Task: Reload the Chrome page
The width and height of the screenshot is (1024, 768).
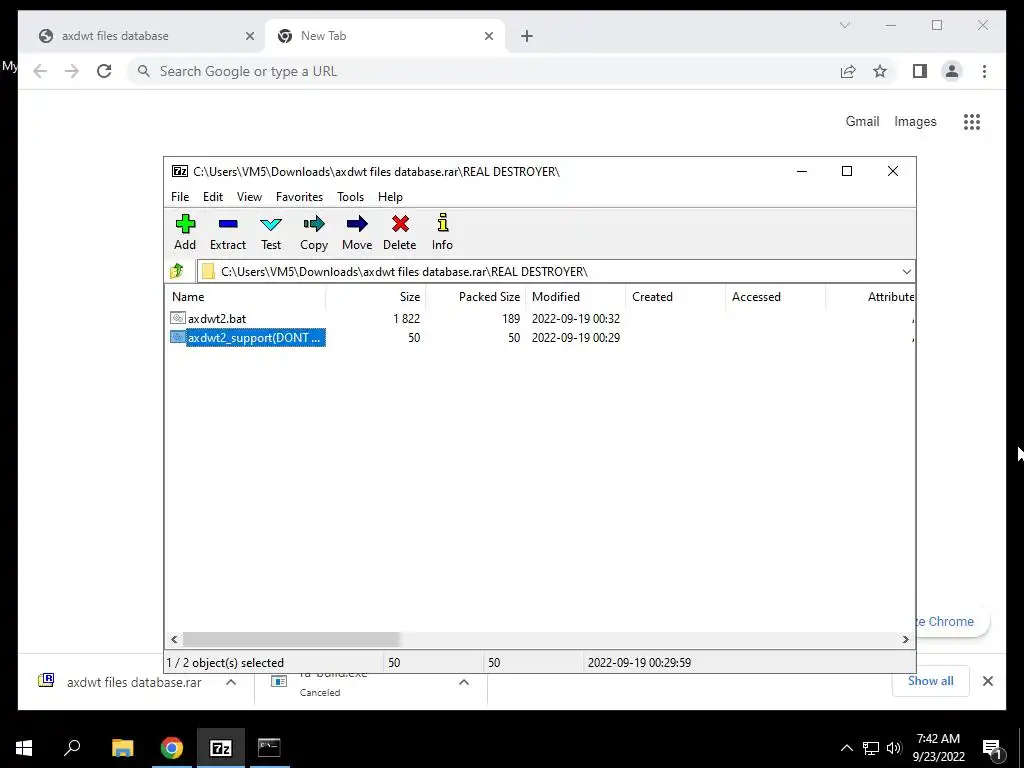Action: click(104, 71)
